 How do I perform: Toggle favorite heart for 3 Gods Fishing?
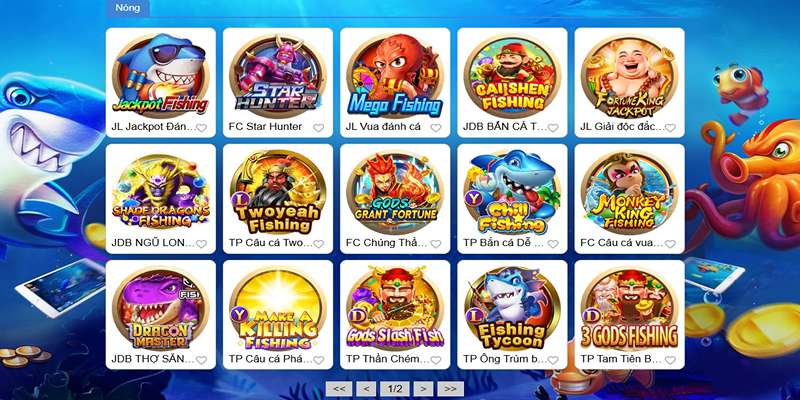point(670,360)
